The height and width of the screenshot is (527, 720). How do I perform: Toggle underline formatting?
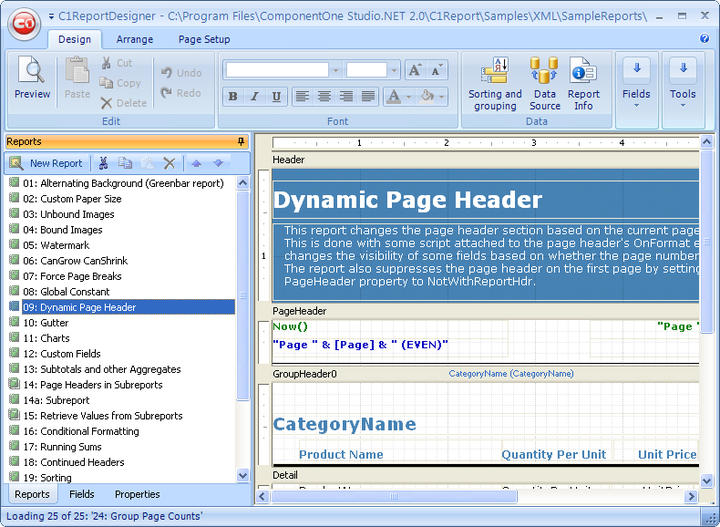(x=276, y=97)
